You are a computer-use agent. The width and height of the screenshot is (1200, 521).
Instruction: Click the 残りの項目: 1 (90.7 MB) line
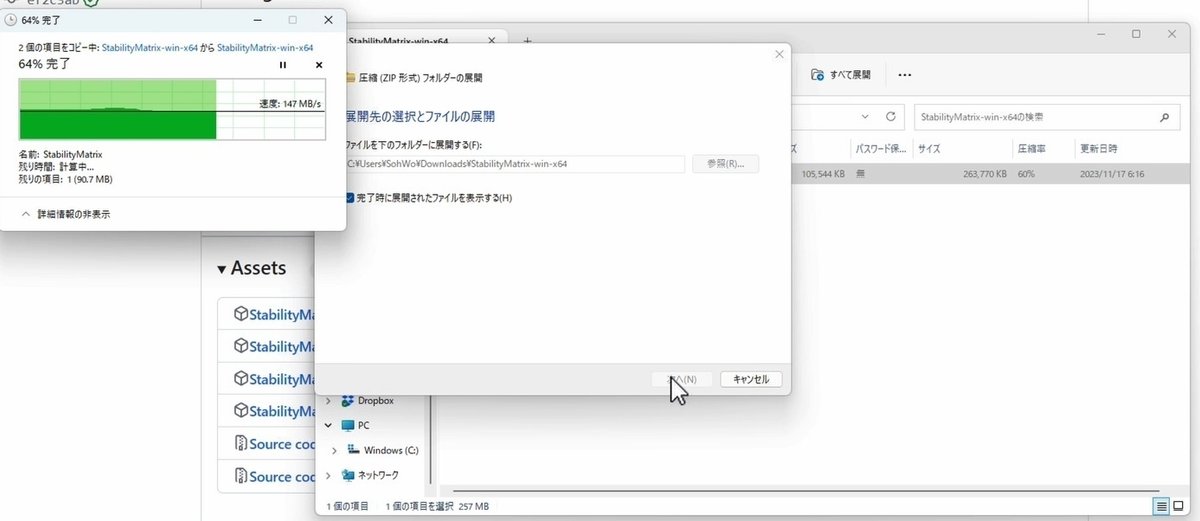tap(65, 179)
